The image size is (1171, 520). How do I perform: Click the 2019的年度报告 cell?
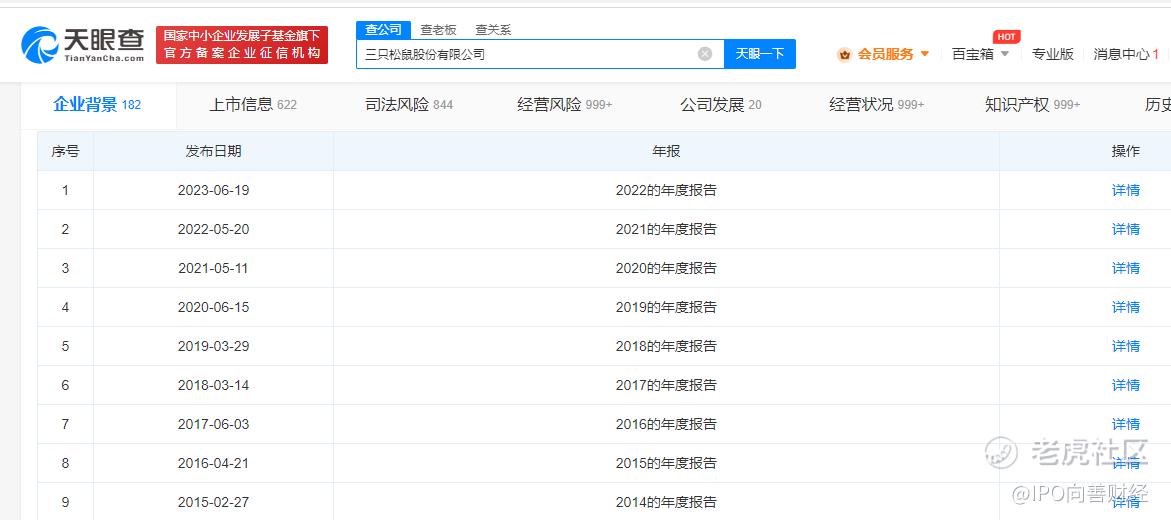point(666,307)
